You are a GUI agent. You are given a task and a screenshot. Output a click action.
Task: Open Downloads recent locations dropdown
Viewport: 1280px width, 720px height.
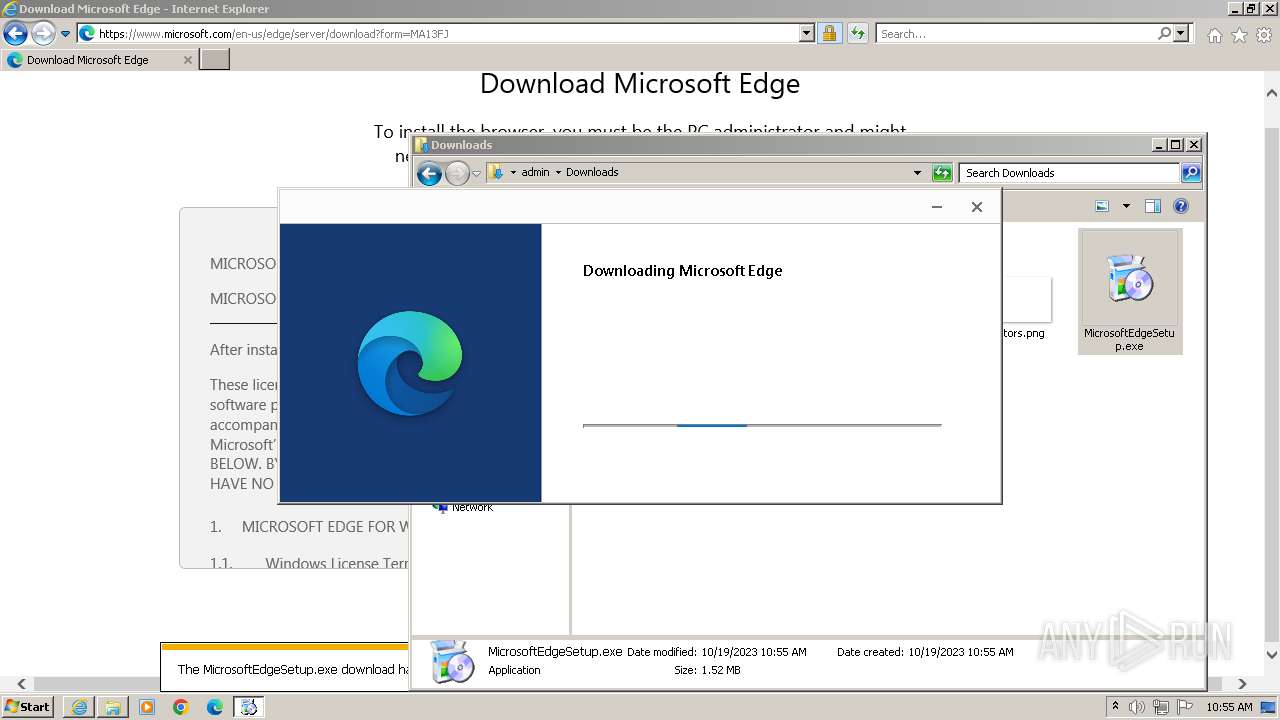point(477,173)
